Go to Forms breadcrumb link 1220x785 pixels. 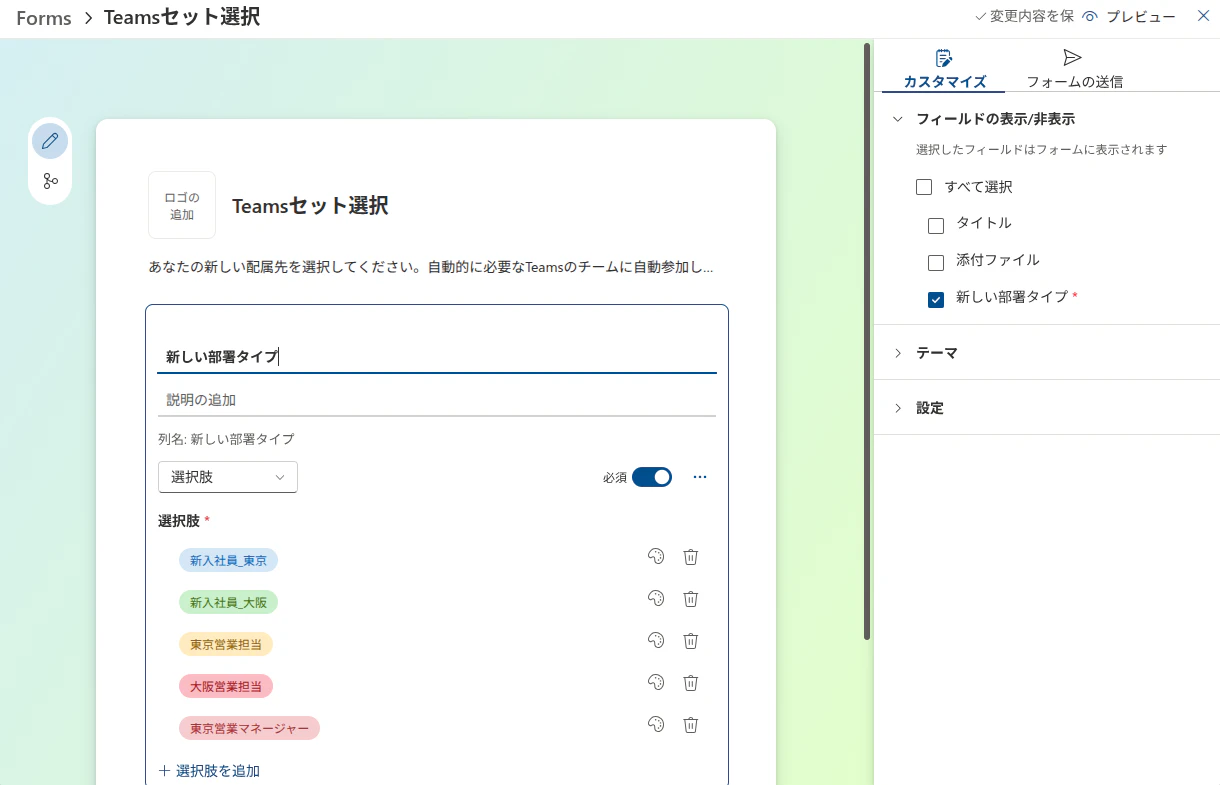(x=44, y=18)
